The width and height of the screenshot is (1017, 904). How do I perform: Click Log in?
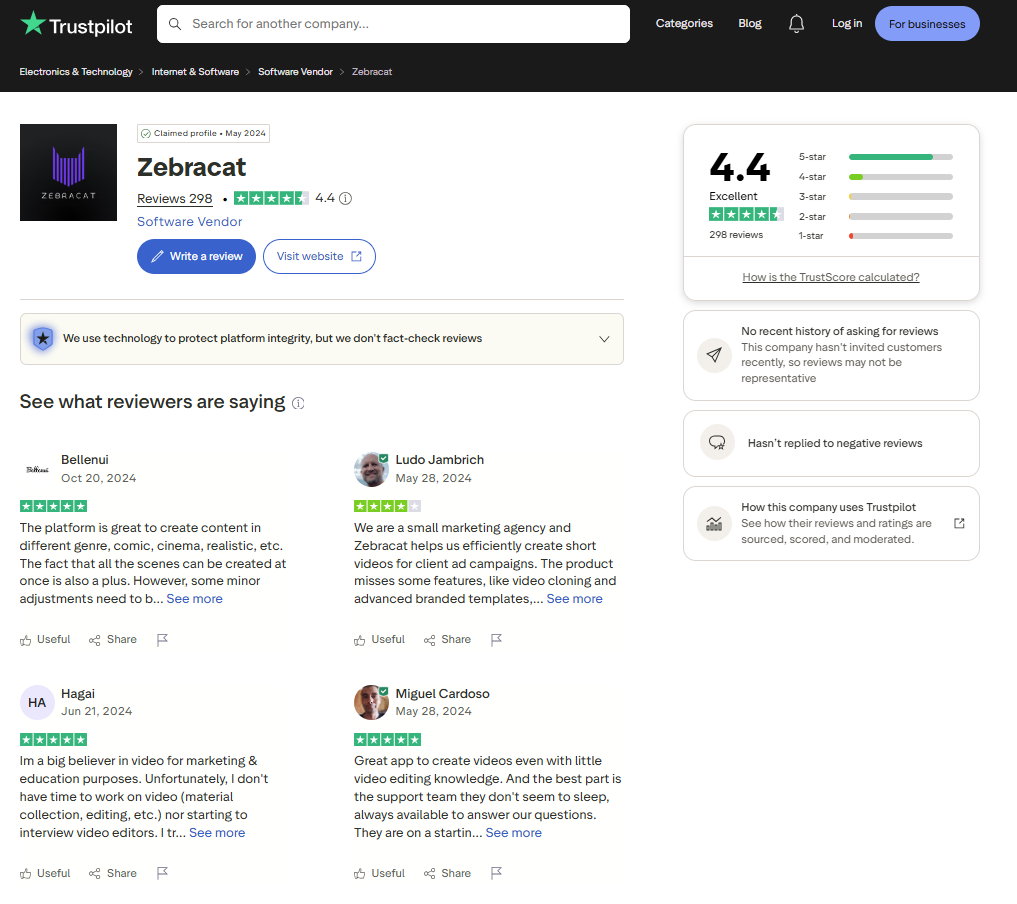[x=847, y=23]
